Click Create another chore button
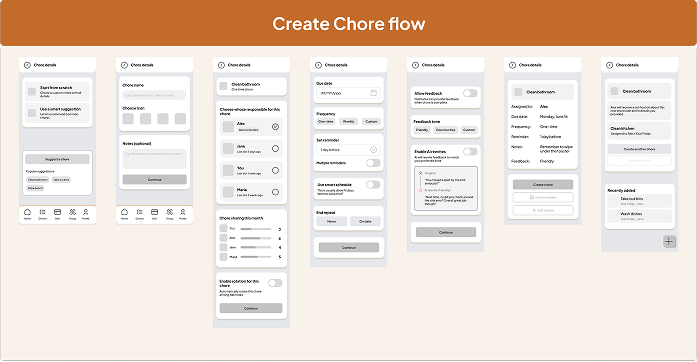 [639, 149]
